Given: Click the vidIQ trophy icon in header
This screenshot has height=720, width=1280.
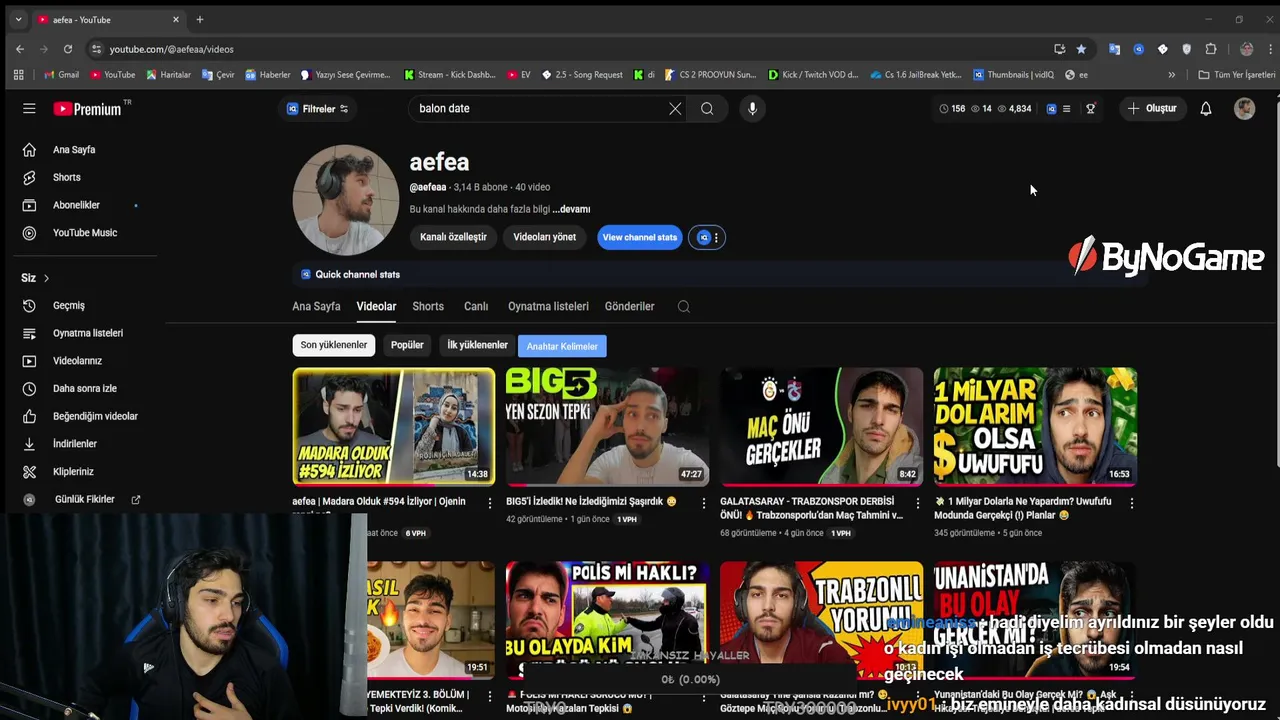Looking at the screenshot, I should pyautogui.click(x=1090, y=108).
